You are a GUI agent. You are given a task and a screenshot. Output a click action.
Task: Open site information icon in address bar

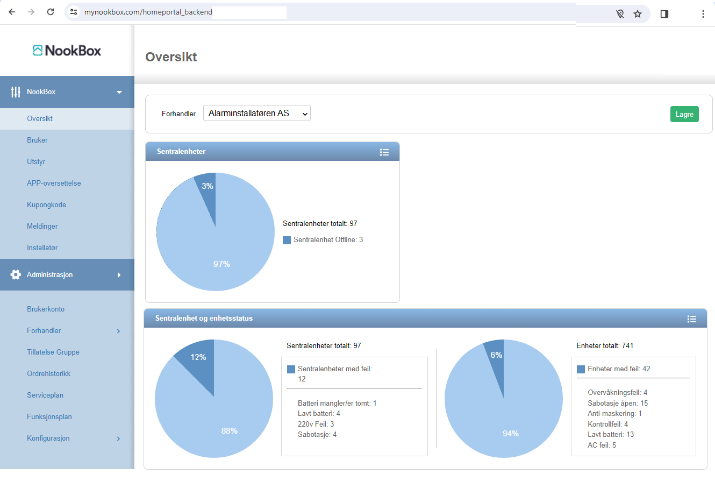(x=73, y=12)
